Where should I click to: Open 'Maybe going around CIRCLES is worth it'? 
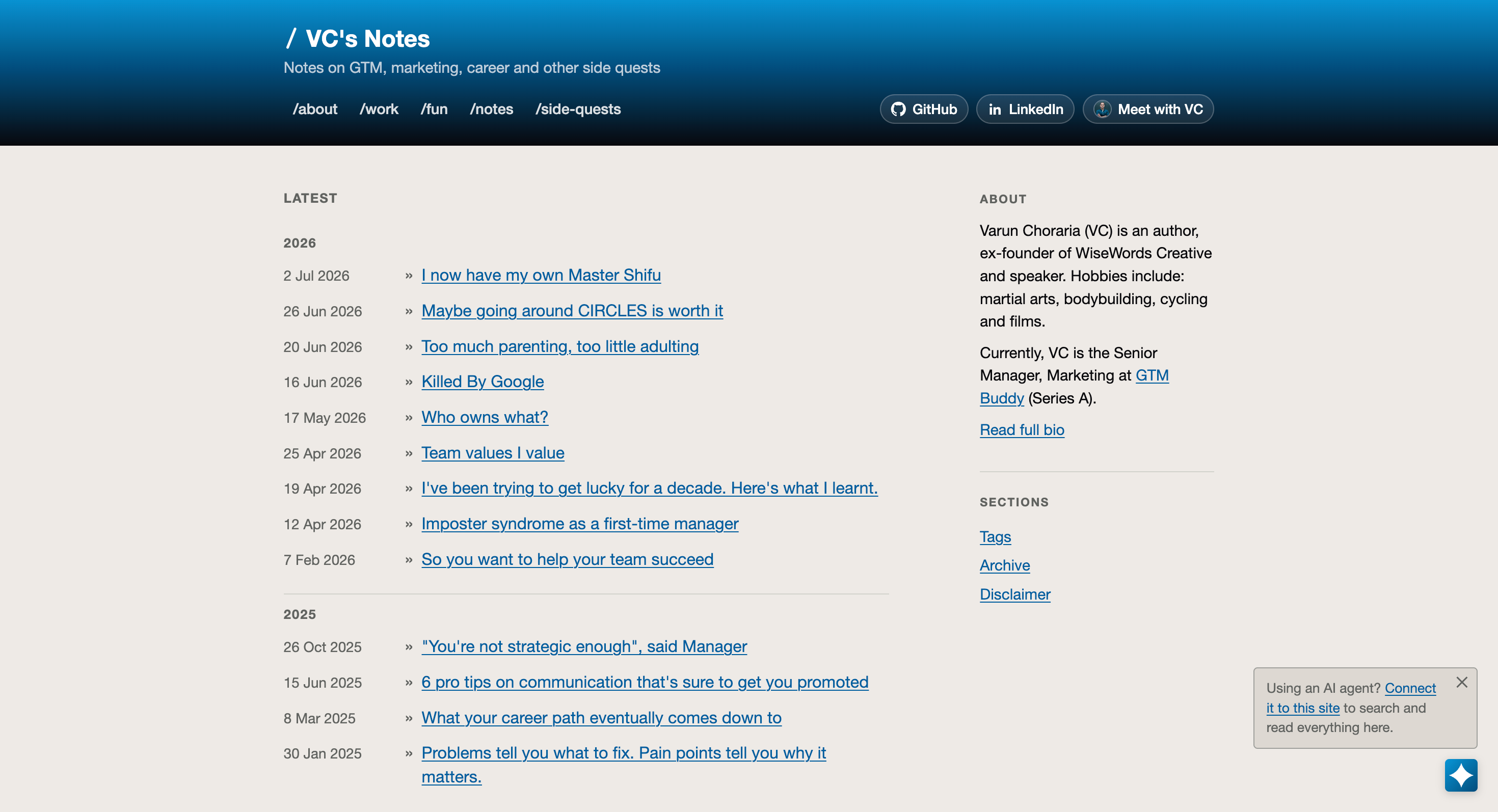(x=572, y=310)
